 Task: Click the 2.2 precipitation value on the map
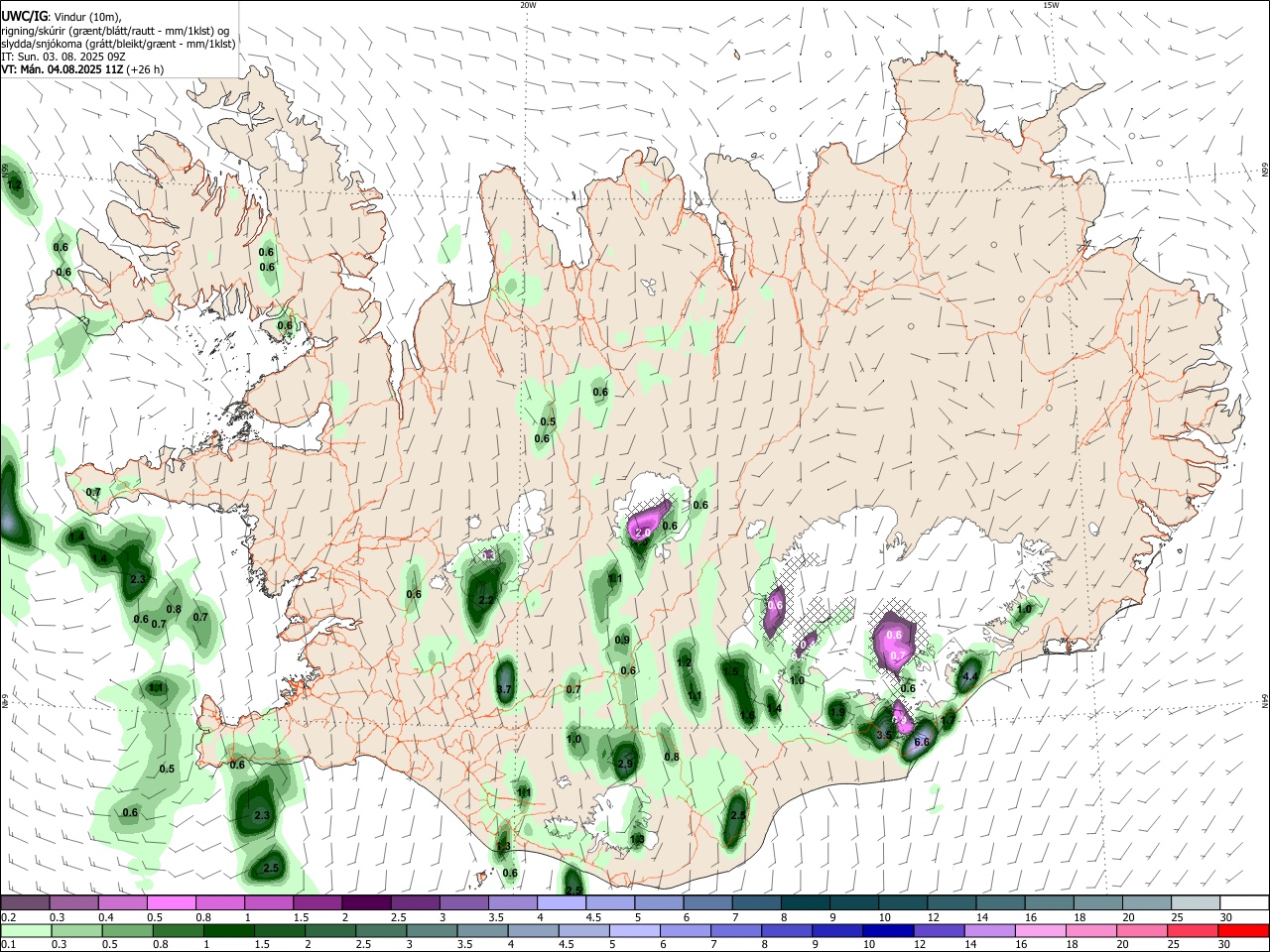tap(486, 600)
